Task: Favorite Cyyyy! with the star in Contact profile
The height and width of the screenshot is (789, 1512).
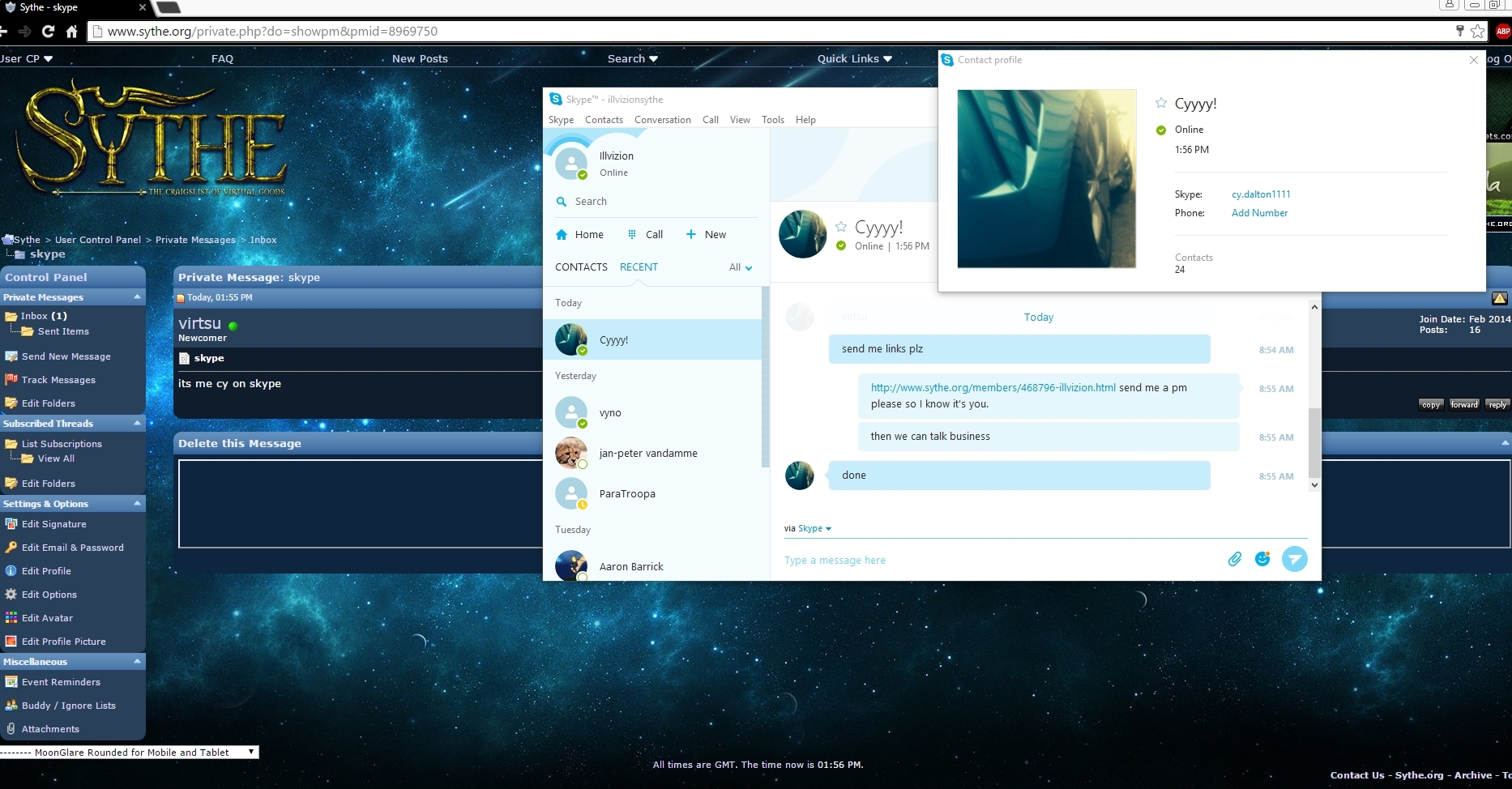Action: tap(1161, 103)
